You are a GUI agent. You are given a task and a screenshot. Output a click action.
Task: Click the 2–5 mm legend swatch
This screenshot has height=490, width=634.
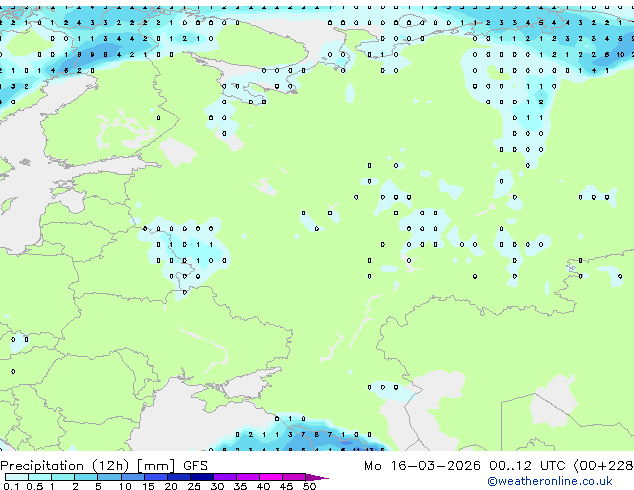(x=86, y=477)
